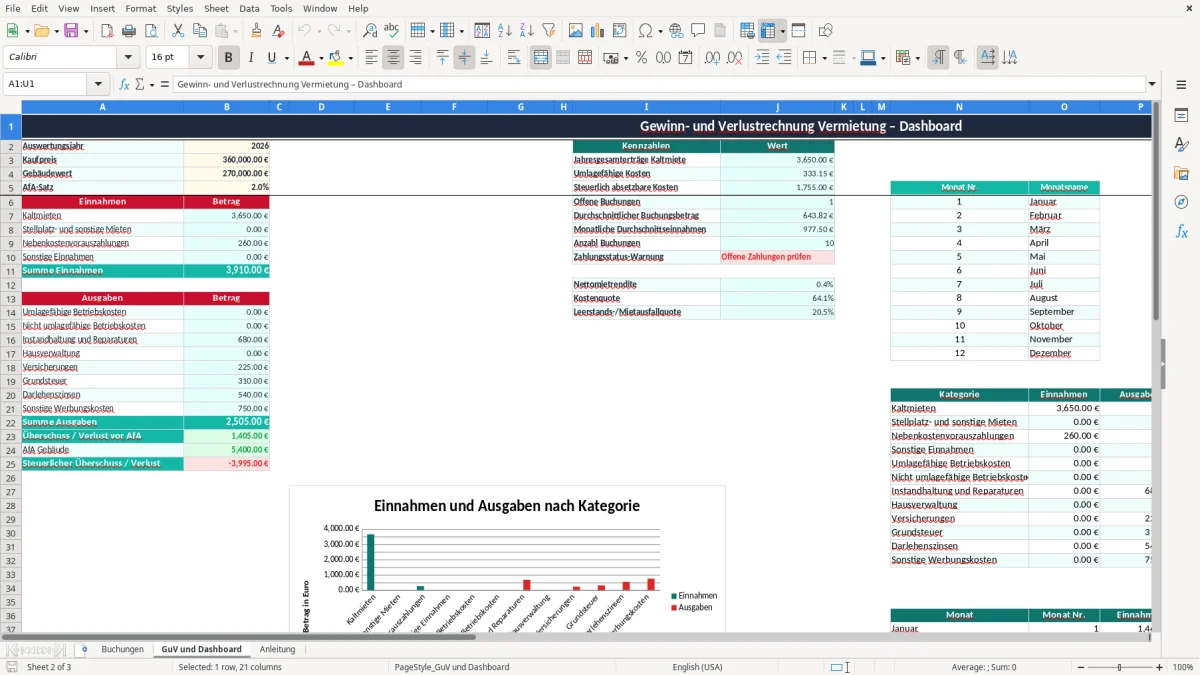Insert a chart

(x=598, y=31)
